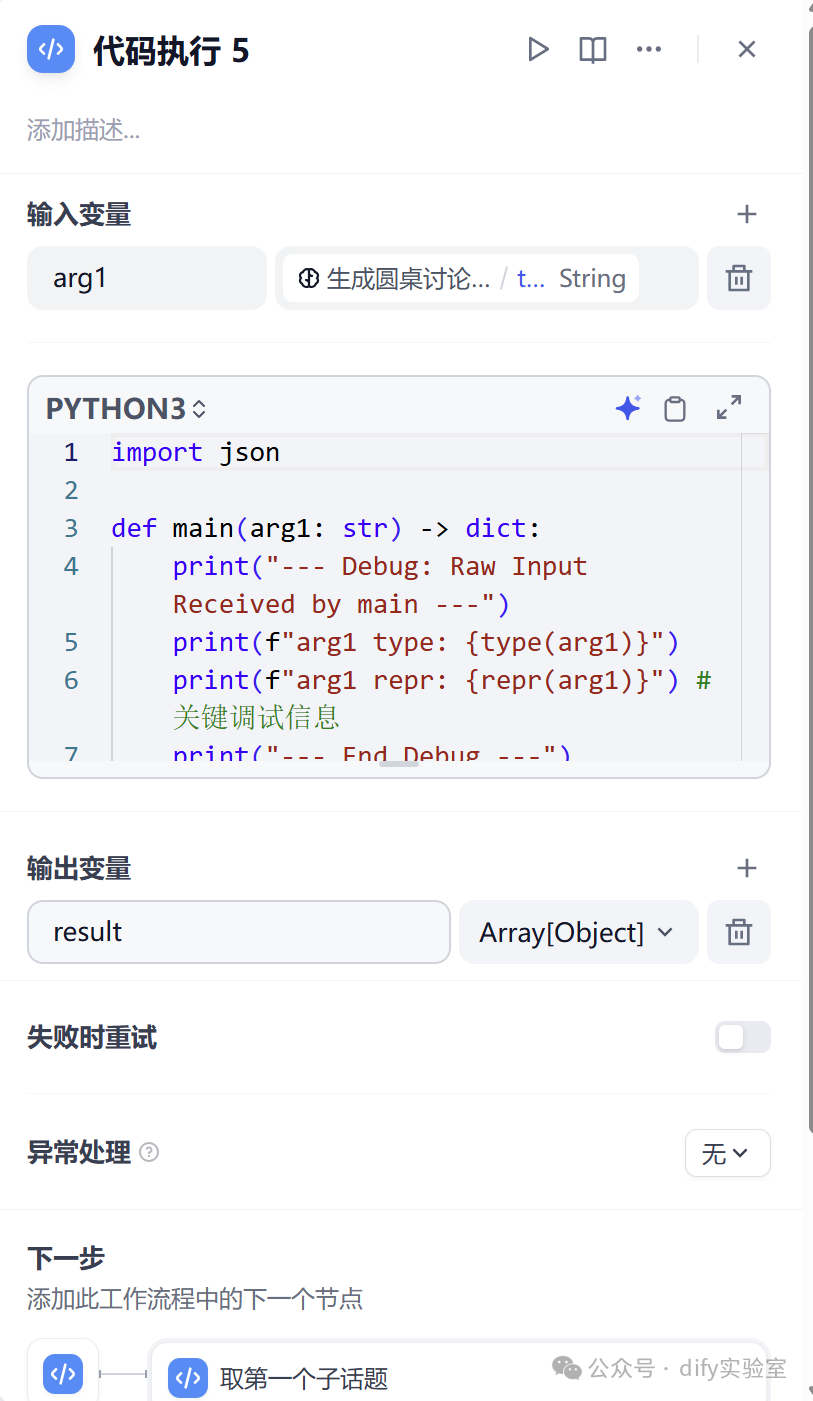Viewport: 813px width, 1401px height.
Task: Copy code using the clipboard icon
Action: (x=675, y=408)
